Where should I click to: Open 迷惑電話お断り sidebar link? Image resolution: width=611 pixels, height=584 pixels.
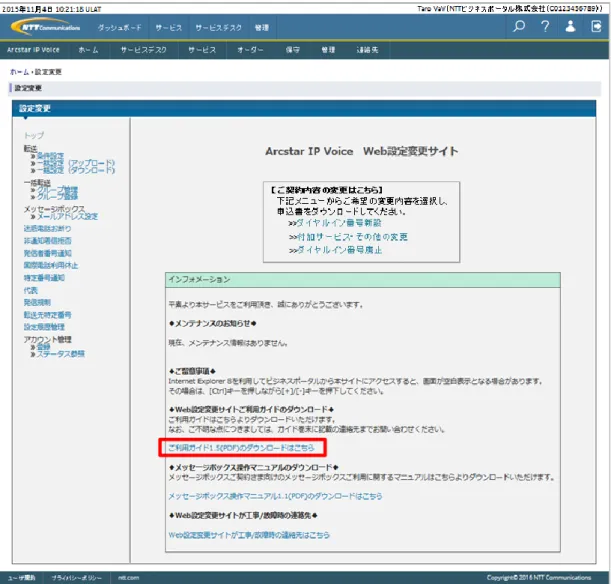(48, 228)
